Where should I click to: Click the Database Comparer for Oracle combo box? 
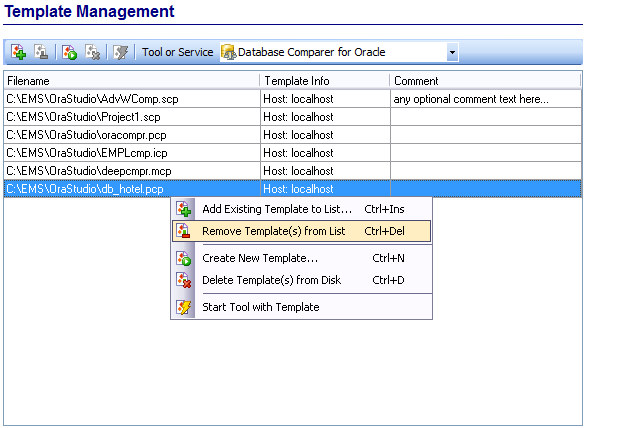330,52
